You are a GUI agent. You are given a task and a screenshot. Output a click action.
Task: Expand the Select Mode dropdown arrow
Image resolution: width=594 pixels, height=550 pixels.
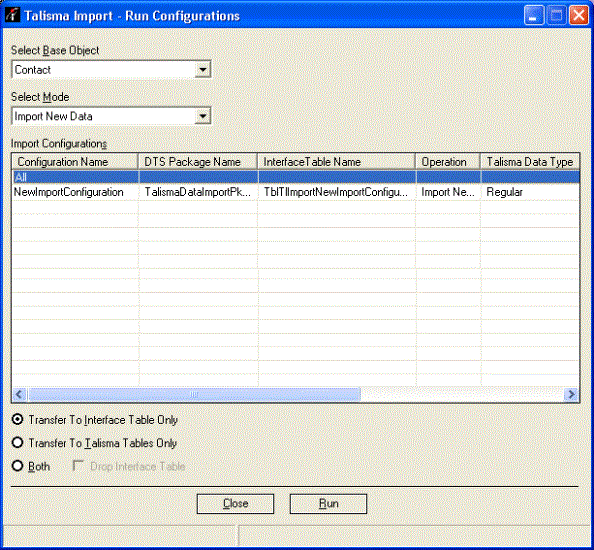coord(203,116)
